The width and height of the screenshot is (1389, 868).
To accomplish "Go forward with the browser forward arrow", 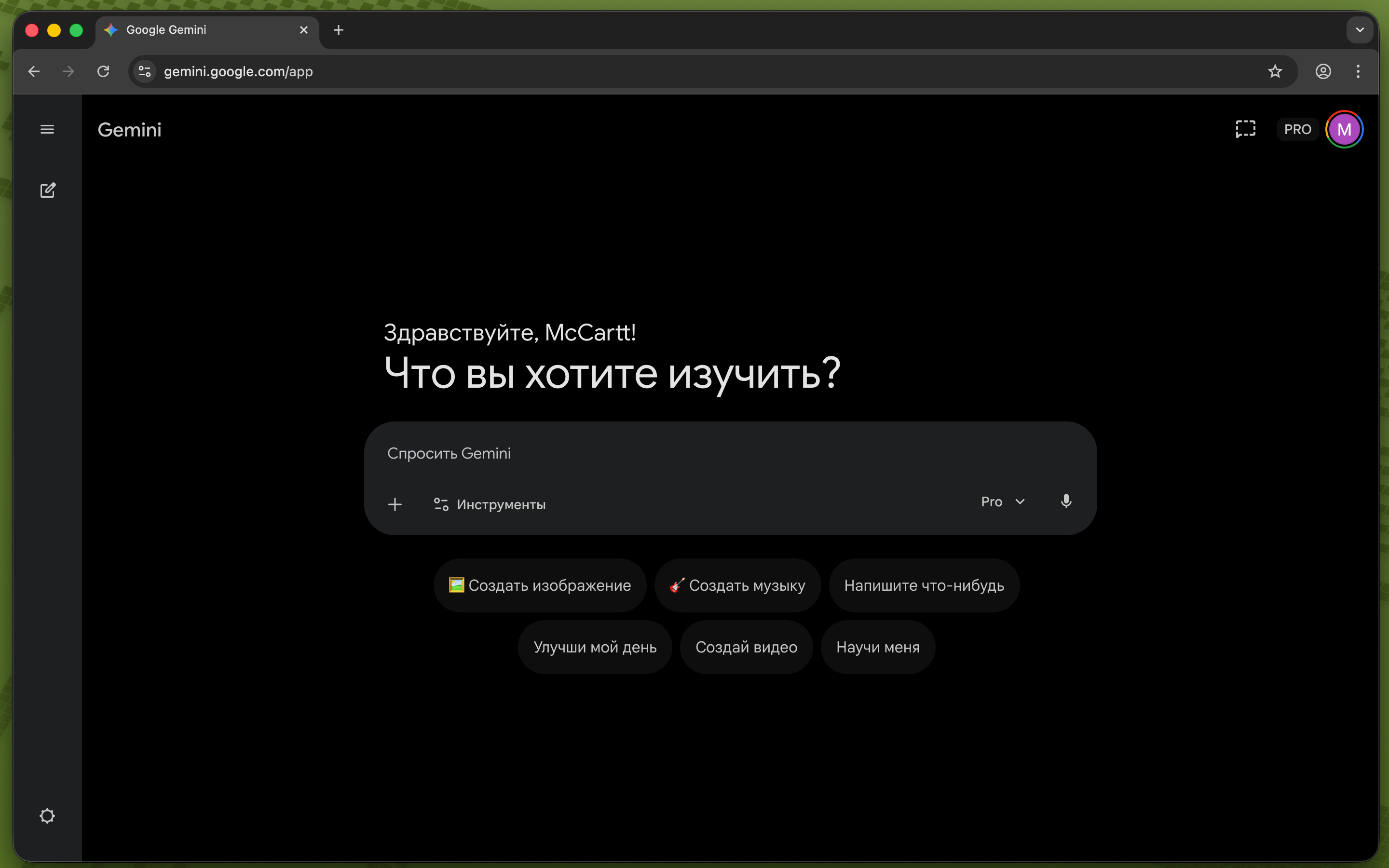I will [x=68, y=71].
